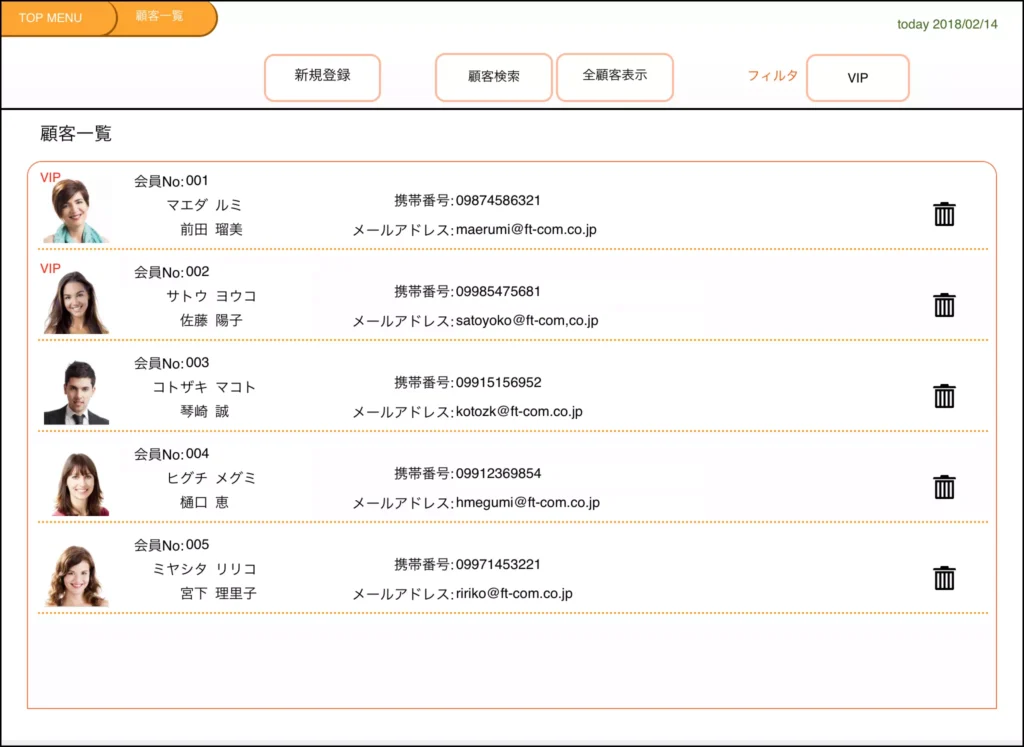Viewport: 1024px width, 747px height.
Task: Click the thumbnail of 宮下 理里子
Action: (76, 576)
